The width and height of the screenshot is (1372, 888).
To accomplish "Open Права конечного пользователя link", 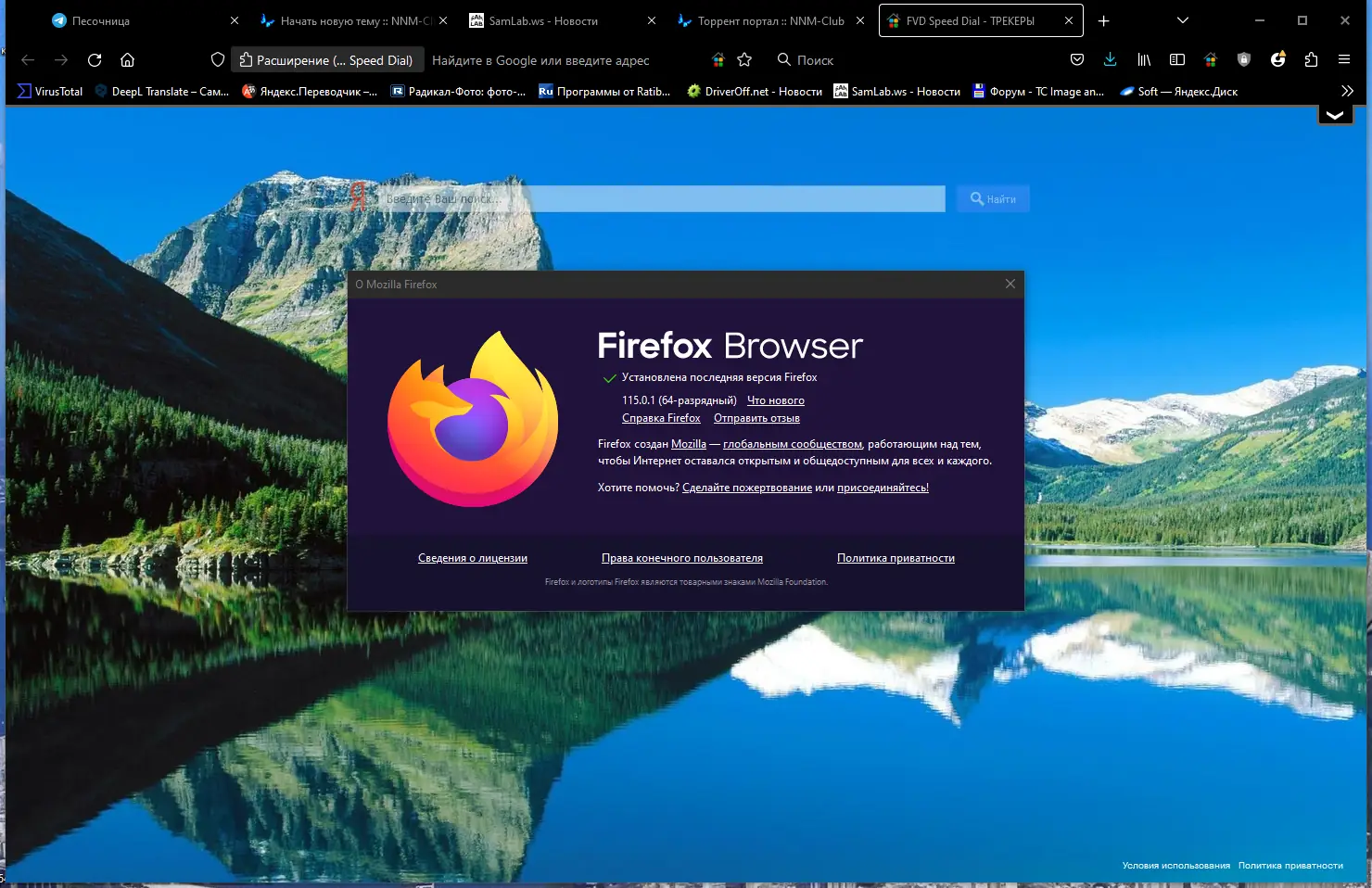I will click(x=682, y=558).
